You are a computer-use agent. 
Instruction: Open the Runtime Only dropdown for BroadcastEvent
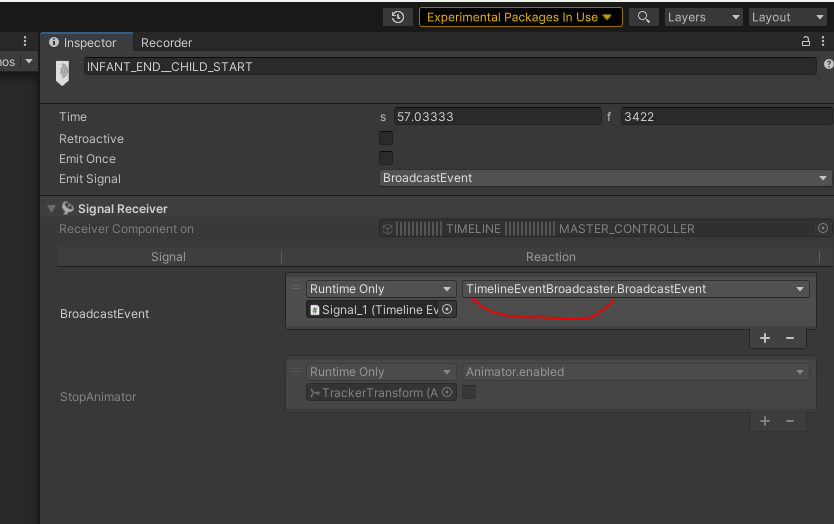tap(381, 289)
